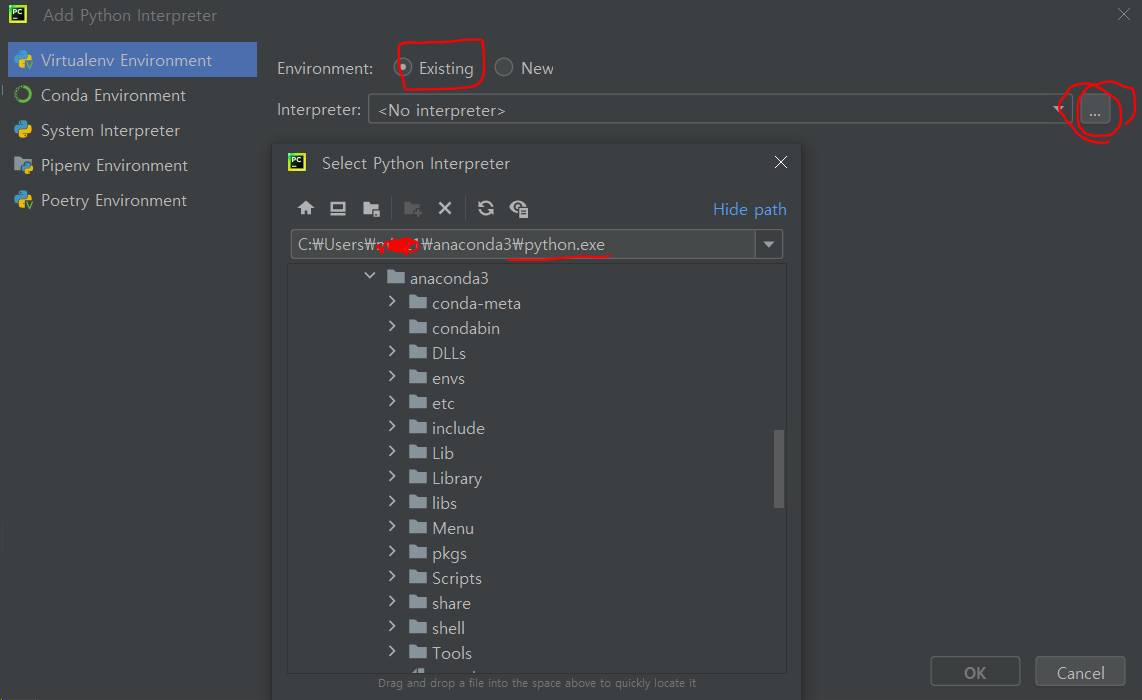The width and height of the screenshot is (1142, 700).
Task: Go to home directory icon
Action: click(x=306, y=208)
